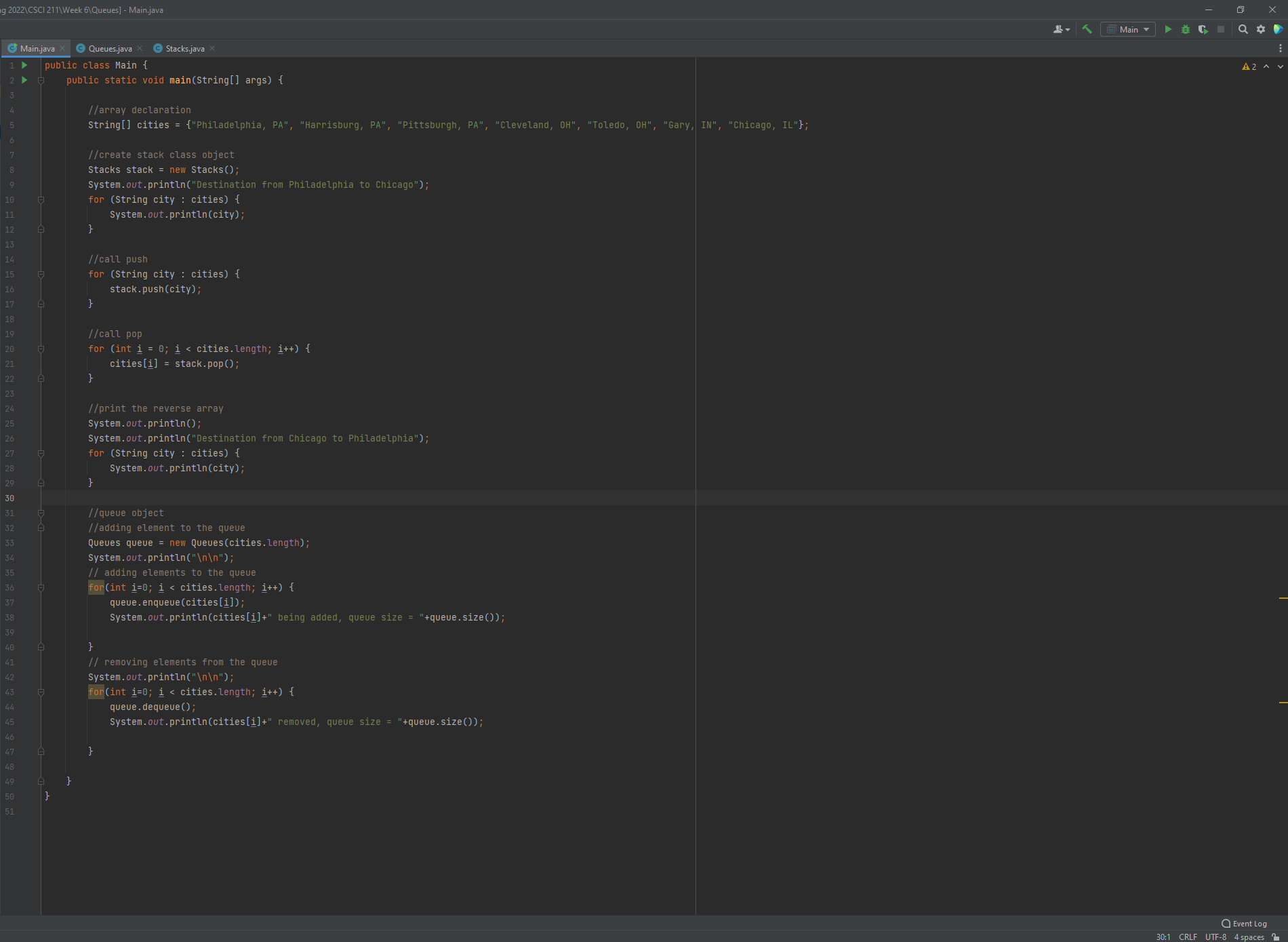This screenshot has width=1288, height=942.
Task: Change the CRLF line separator
Action: click(1188, 937)
